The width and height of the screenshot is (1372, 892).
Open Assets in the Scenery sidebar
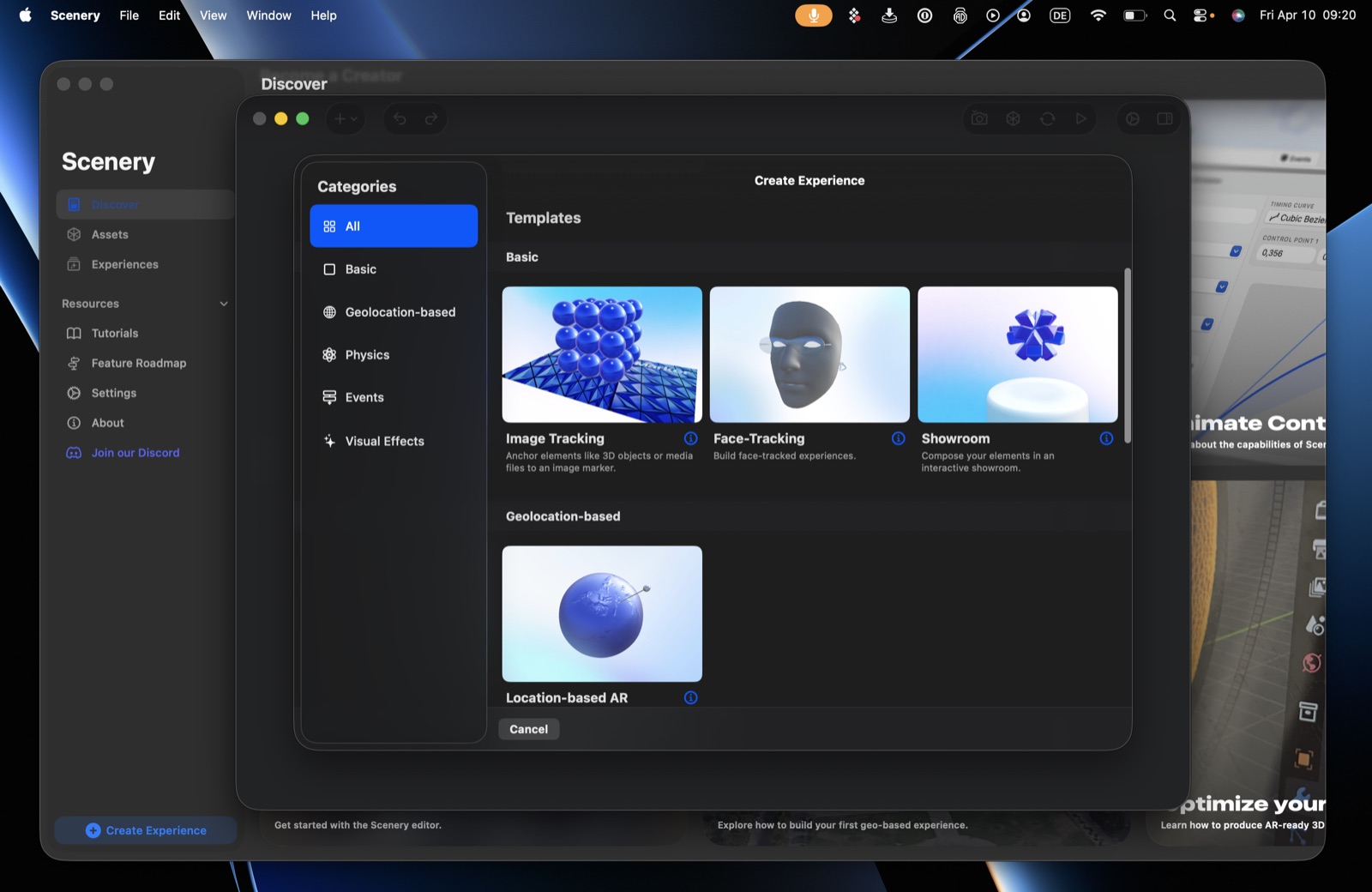(145, 234)
